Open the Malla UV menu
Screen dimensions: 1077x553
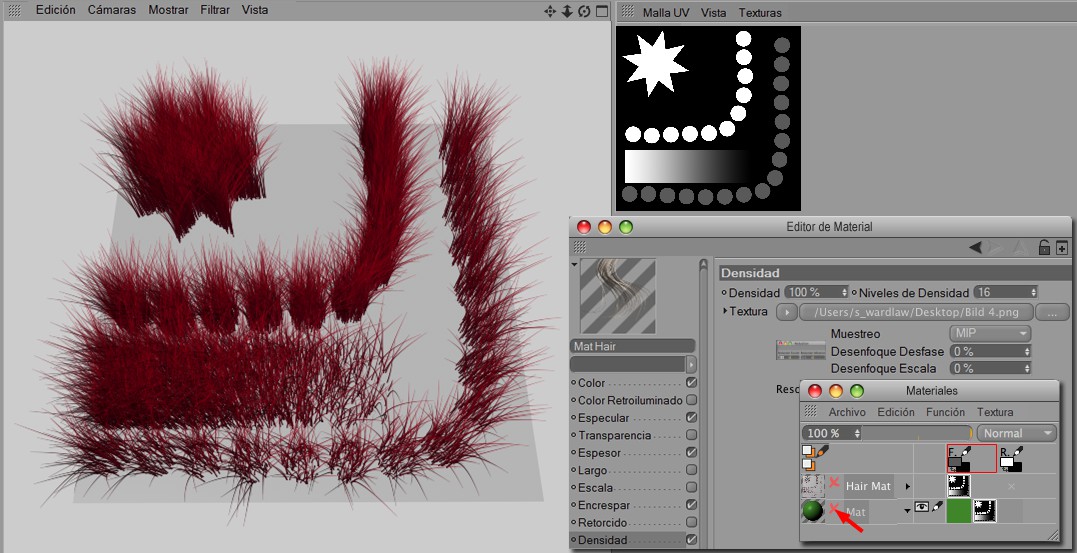click(x=665, y=12)
